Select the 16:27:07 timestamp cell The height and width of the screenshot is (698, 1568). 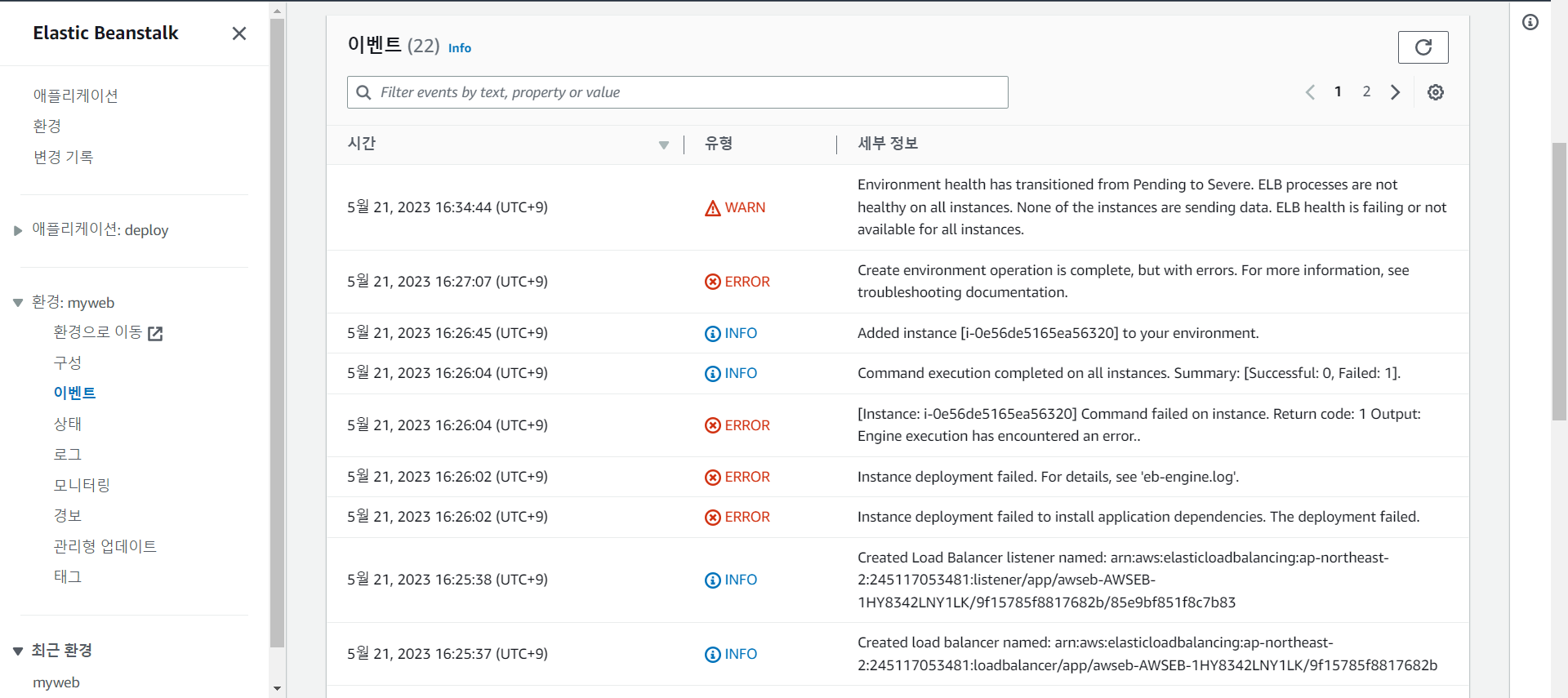(448, 282)
